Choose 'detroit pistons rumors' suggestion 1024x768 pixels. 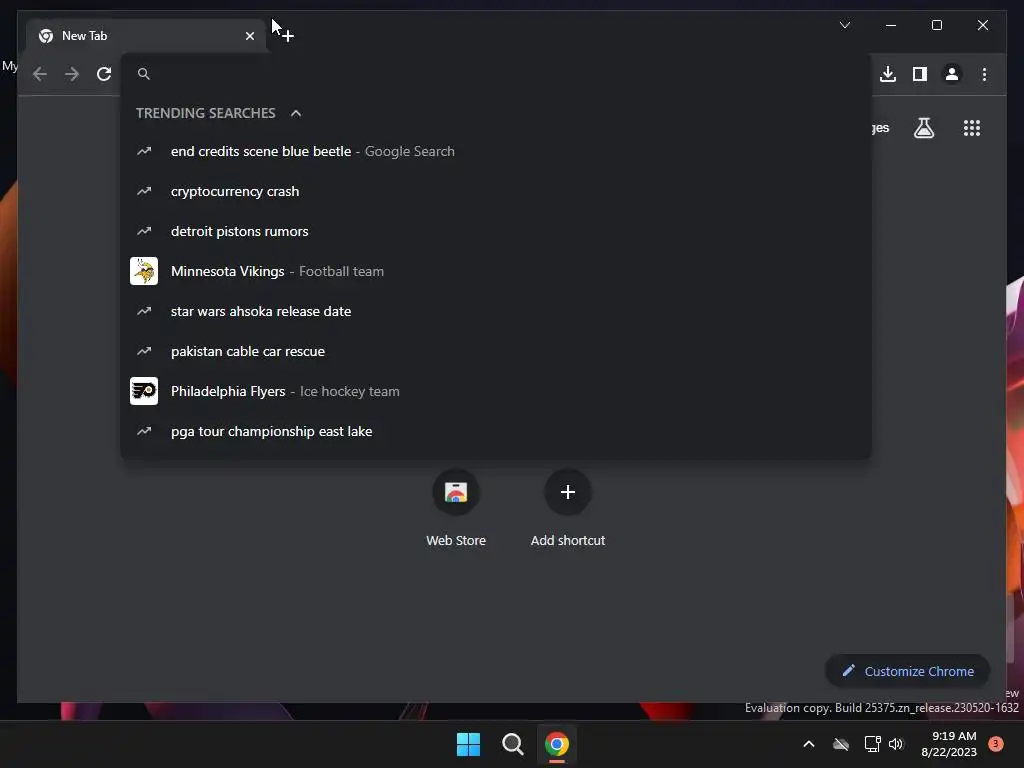(x=496, y=231)
